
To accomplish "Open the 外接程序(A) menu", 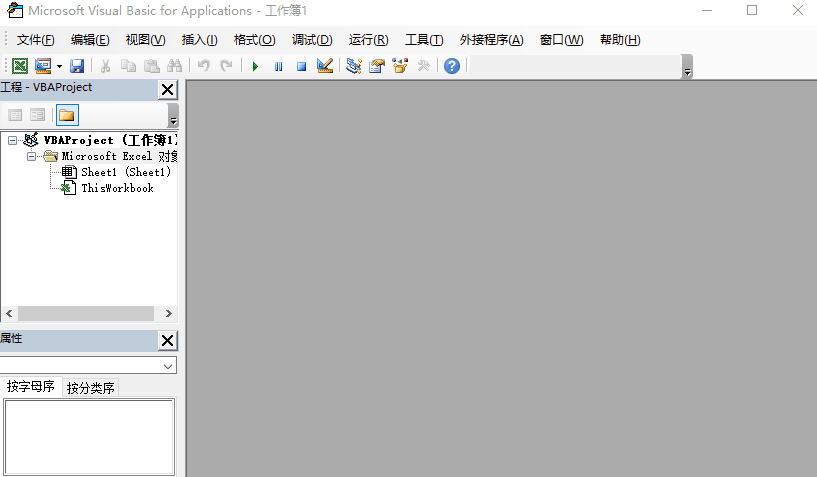I will coord(491,40).
